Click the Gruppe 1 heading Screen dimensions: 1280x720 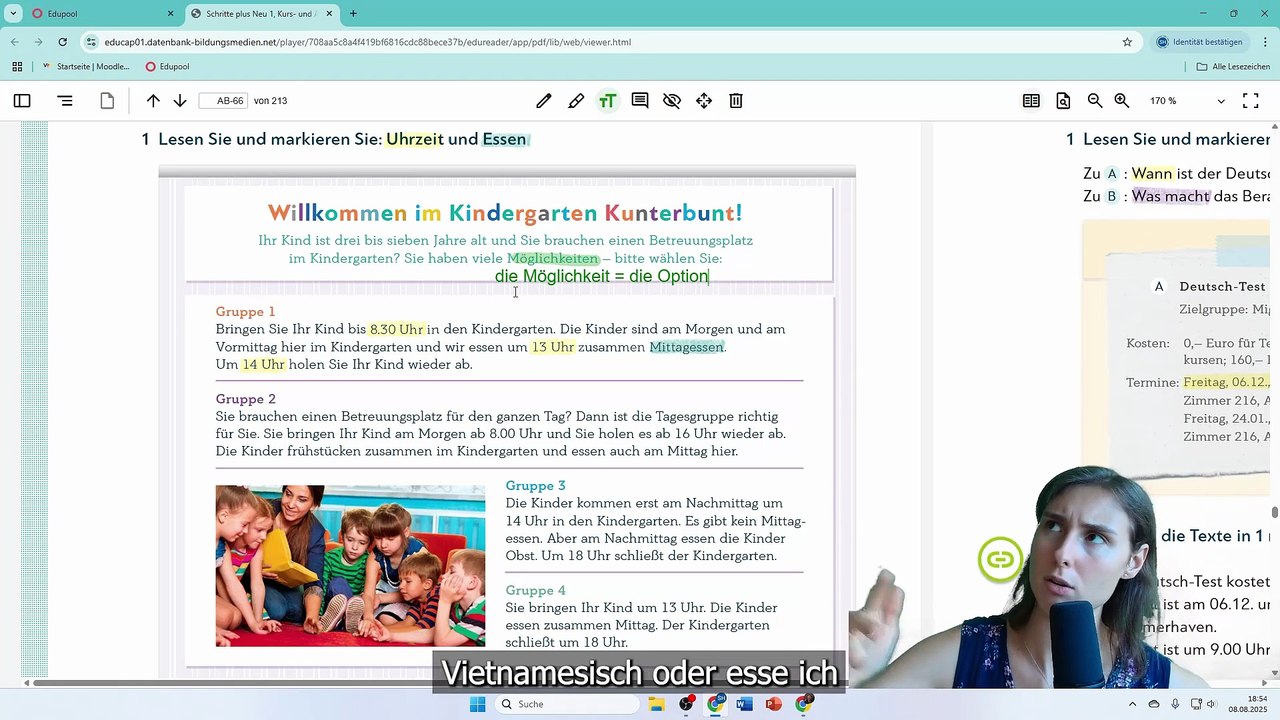(245, 312)
